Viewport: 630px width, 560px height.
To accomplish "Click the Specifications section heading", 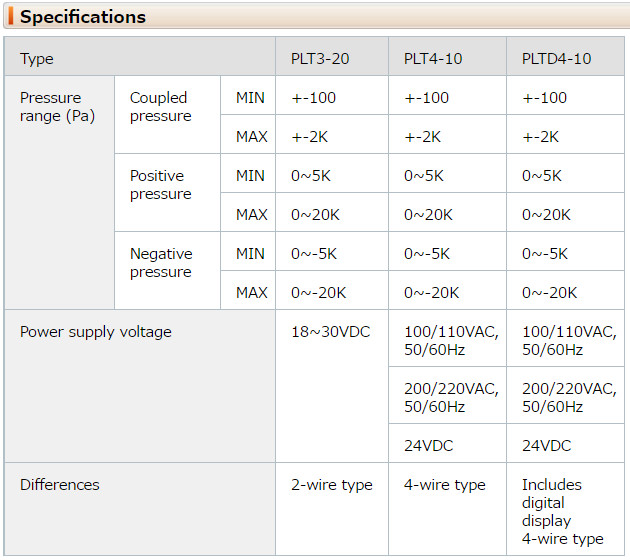I will point(83,17).
